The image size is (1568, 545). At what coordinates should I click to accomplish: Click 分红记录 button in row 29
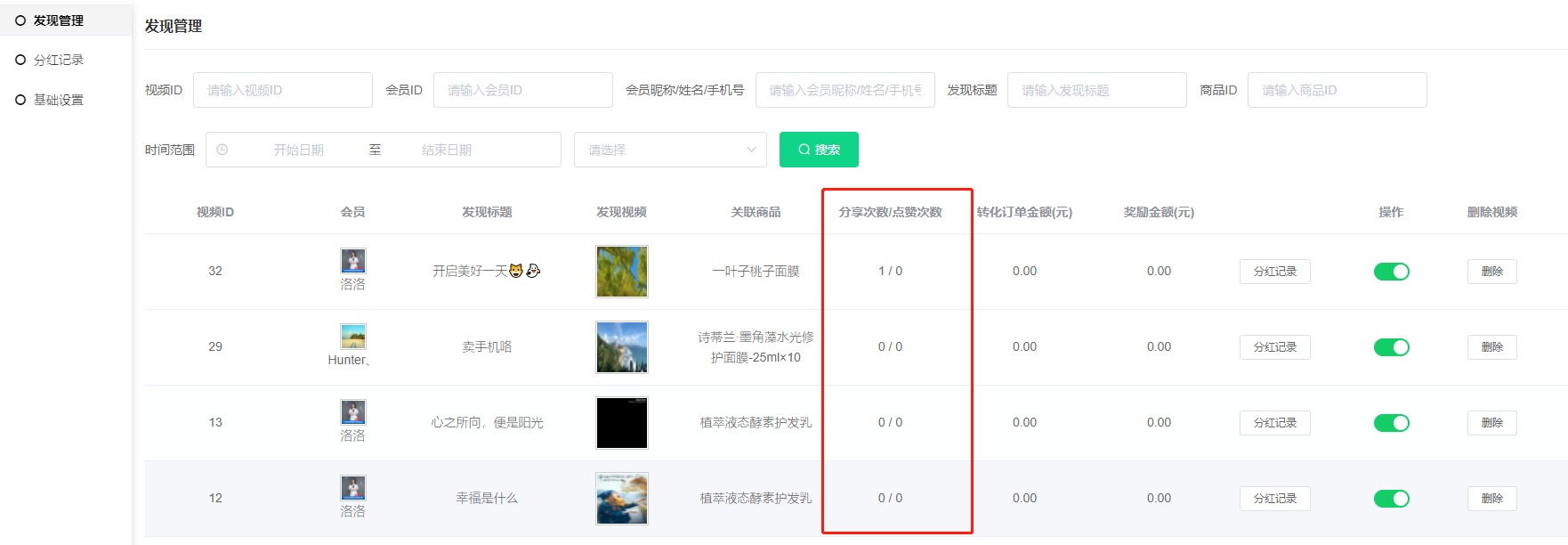(1275, 347)
